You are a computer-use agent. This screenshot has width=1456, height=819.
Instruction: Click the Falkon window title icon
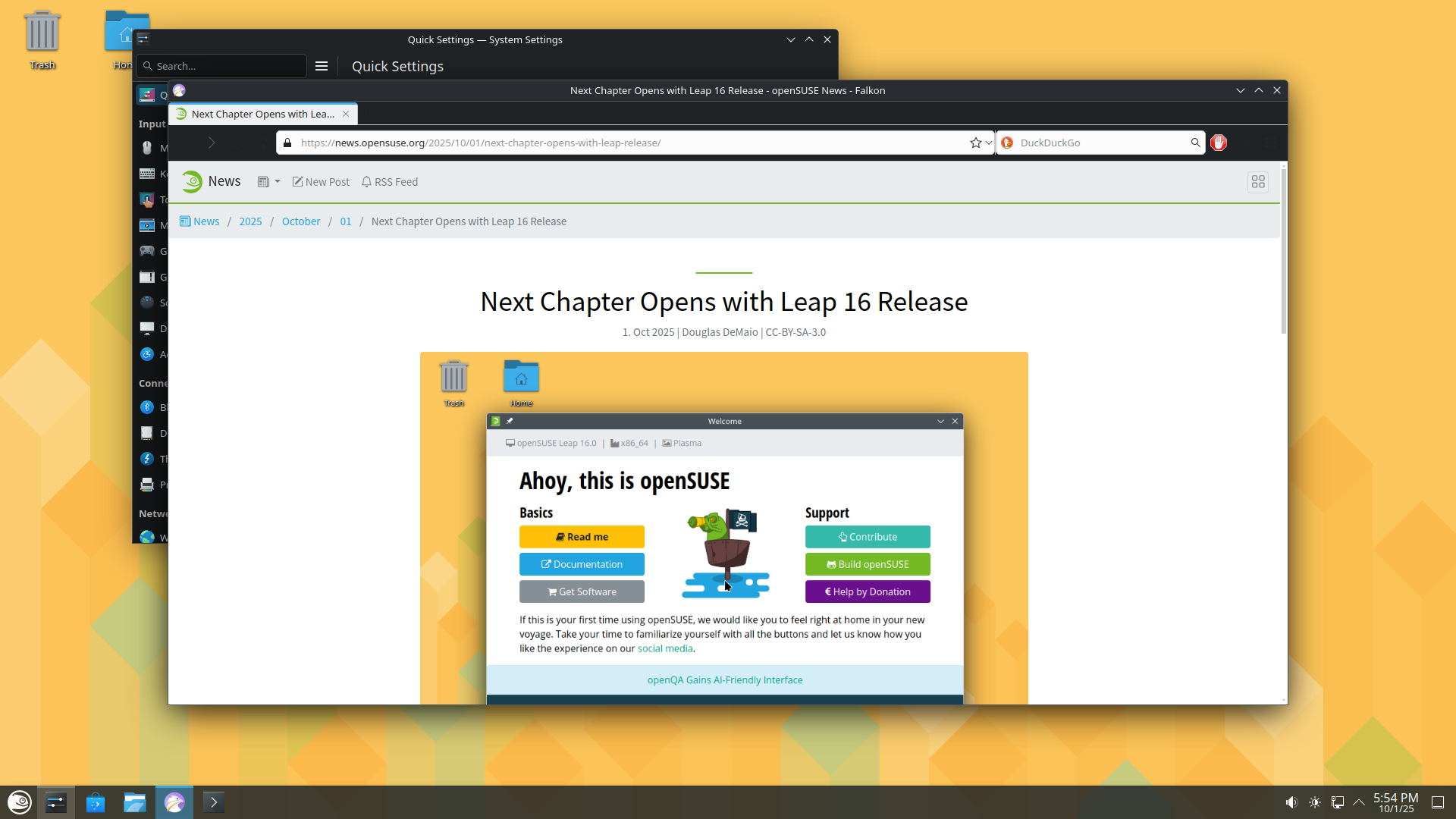pos(179,90)
